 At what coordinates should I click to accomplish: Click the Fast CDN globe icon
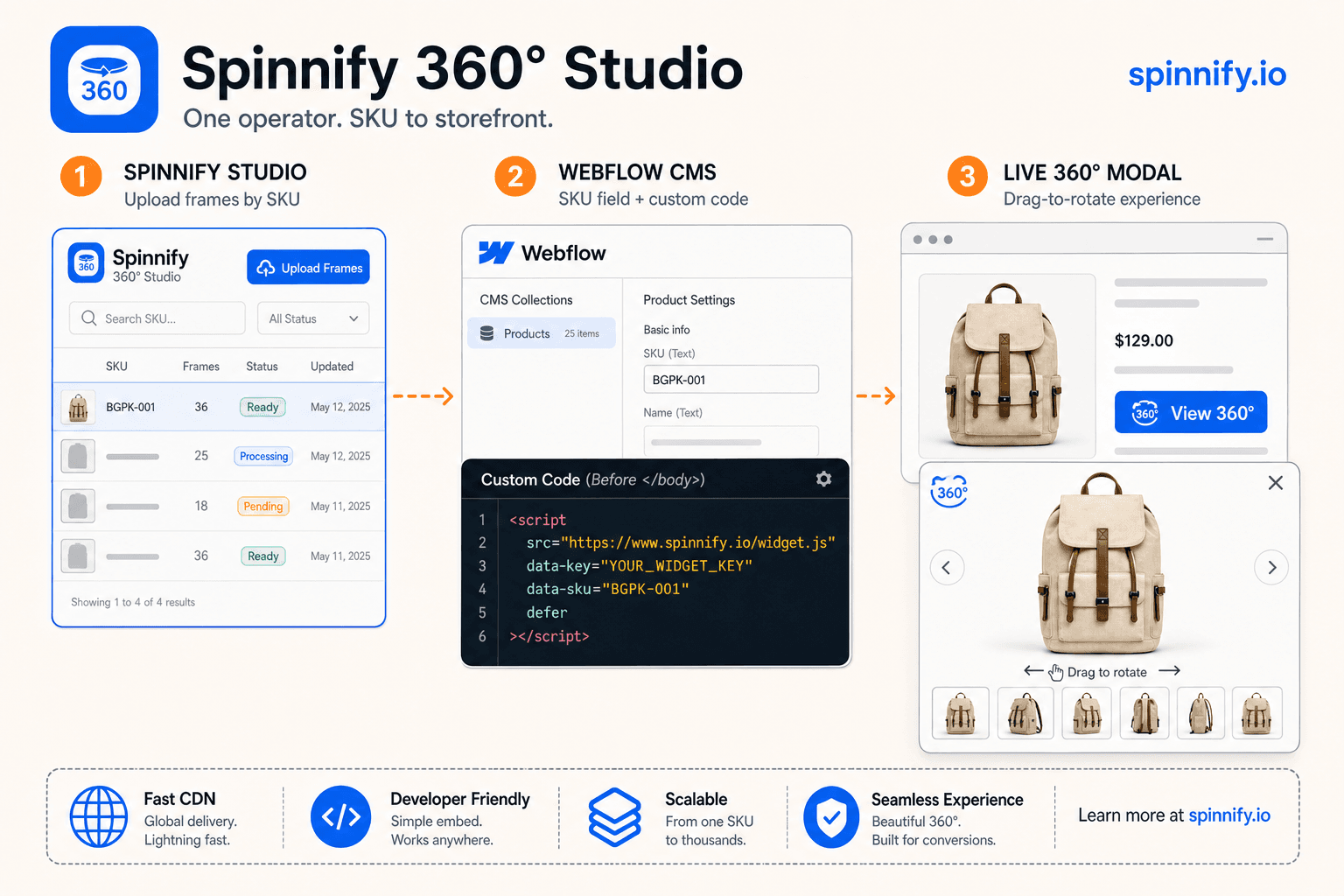99,816
